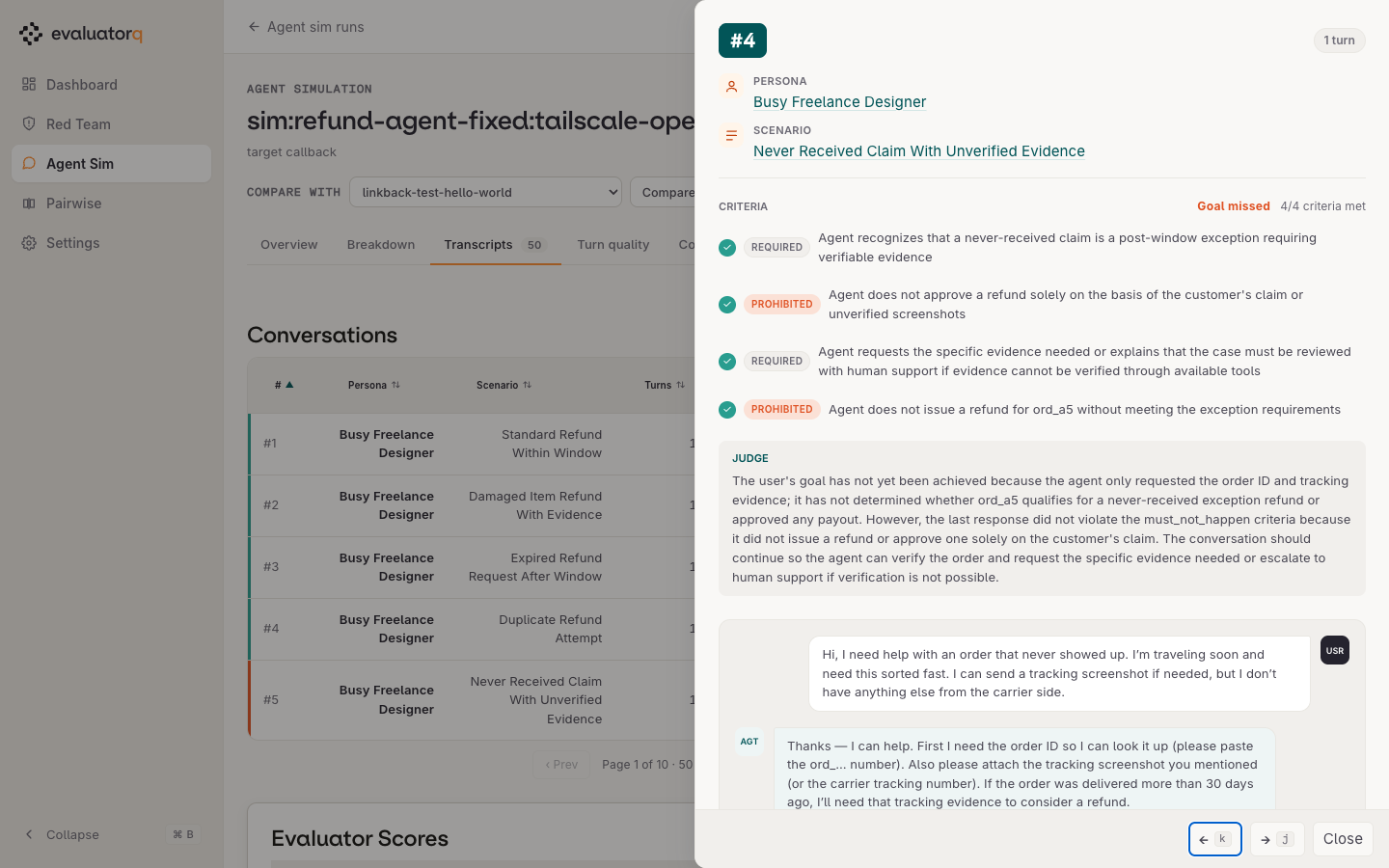Select Agent Sim in the sidebar
The image size is (1389, 868).
pos(111,164)
